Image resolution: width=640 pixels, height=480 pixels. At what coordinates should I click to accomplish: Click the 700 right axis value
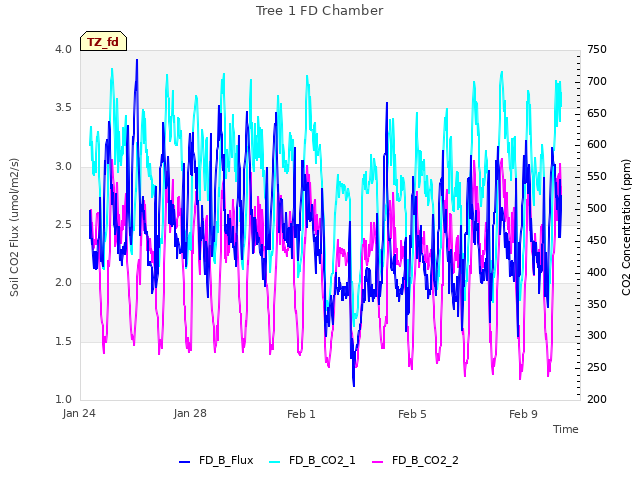[597, 81]
